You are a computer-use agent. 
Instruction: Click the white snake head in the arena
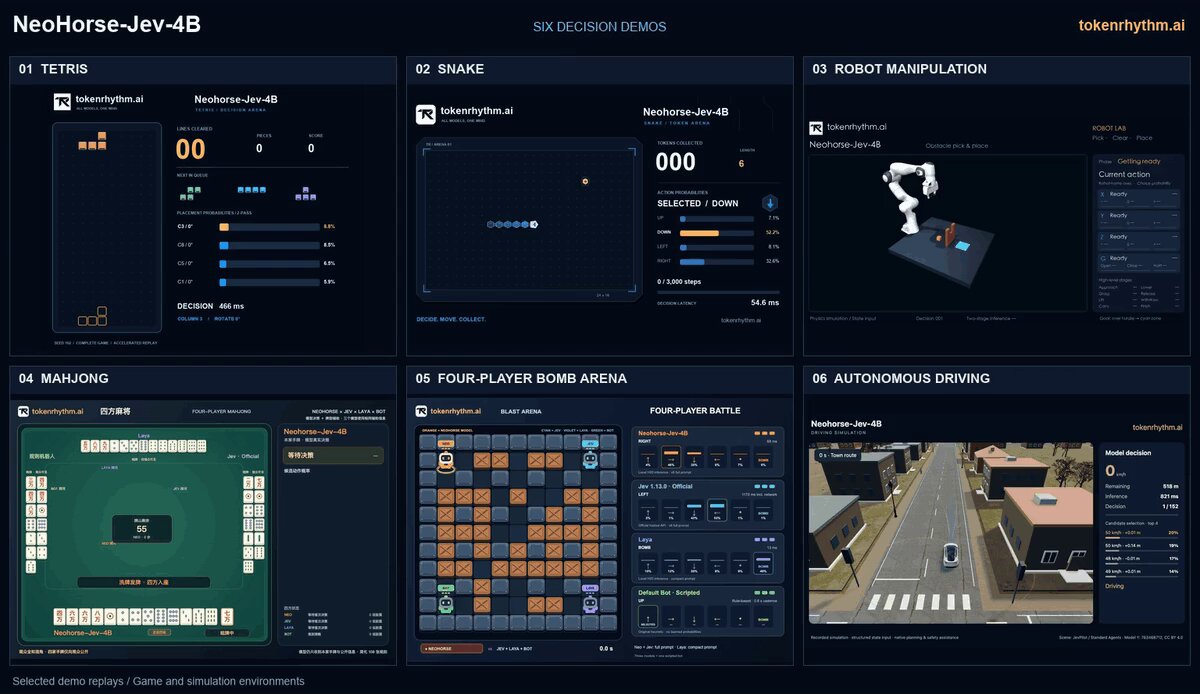534,224
